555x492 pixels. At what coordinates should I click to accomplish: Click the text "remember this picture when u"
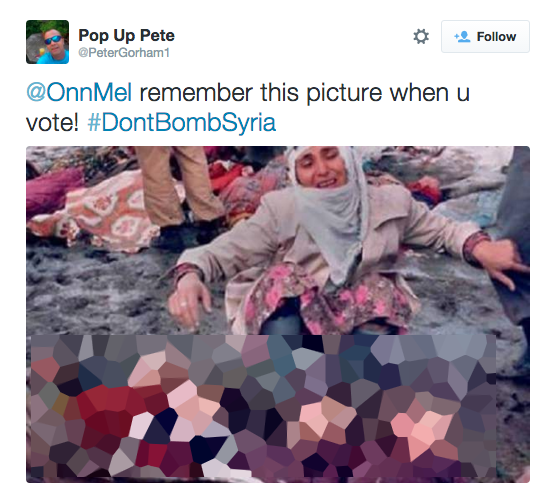click(x=305, y=93)
